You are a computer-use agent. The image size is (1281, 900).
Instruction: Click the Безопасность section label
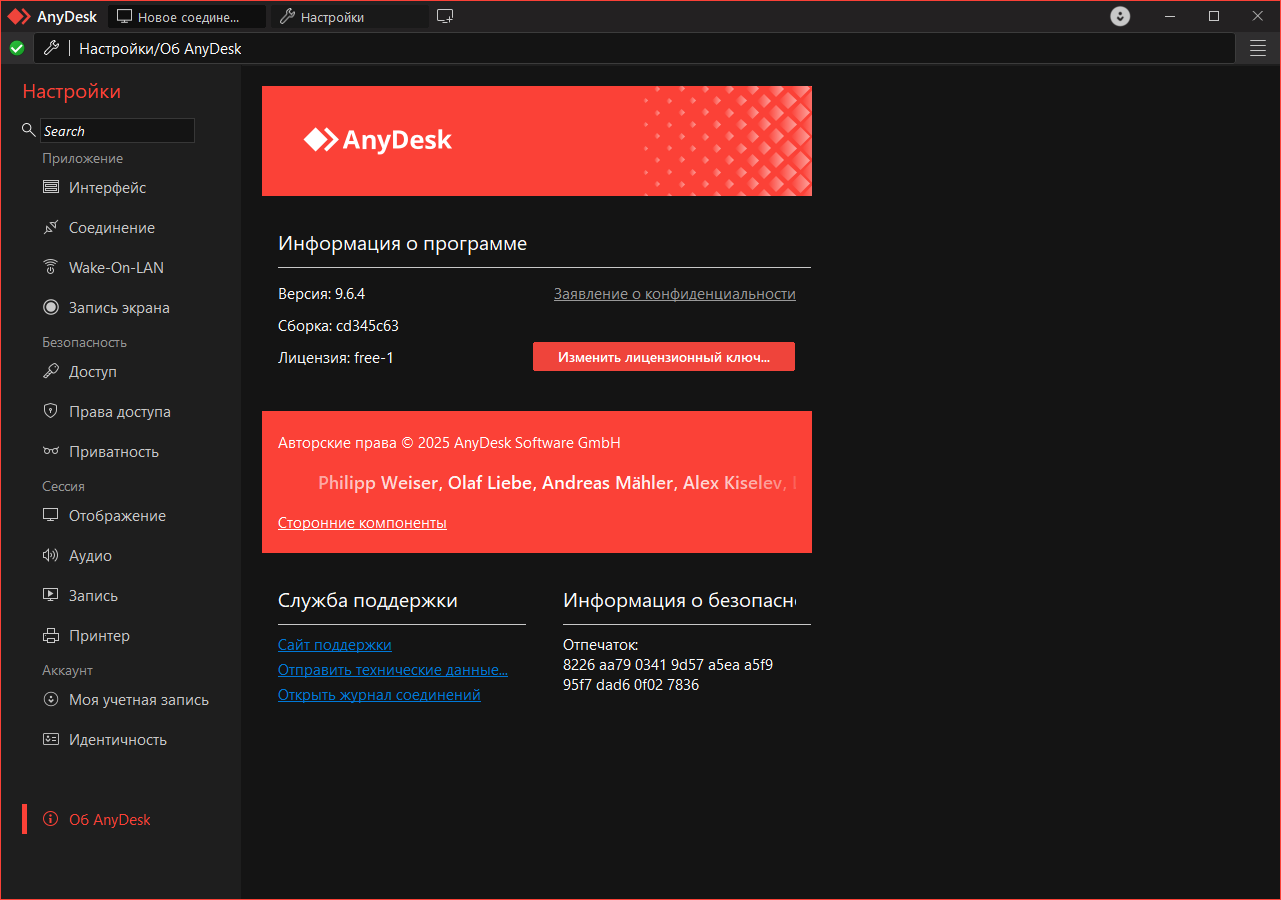(84, 342)
